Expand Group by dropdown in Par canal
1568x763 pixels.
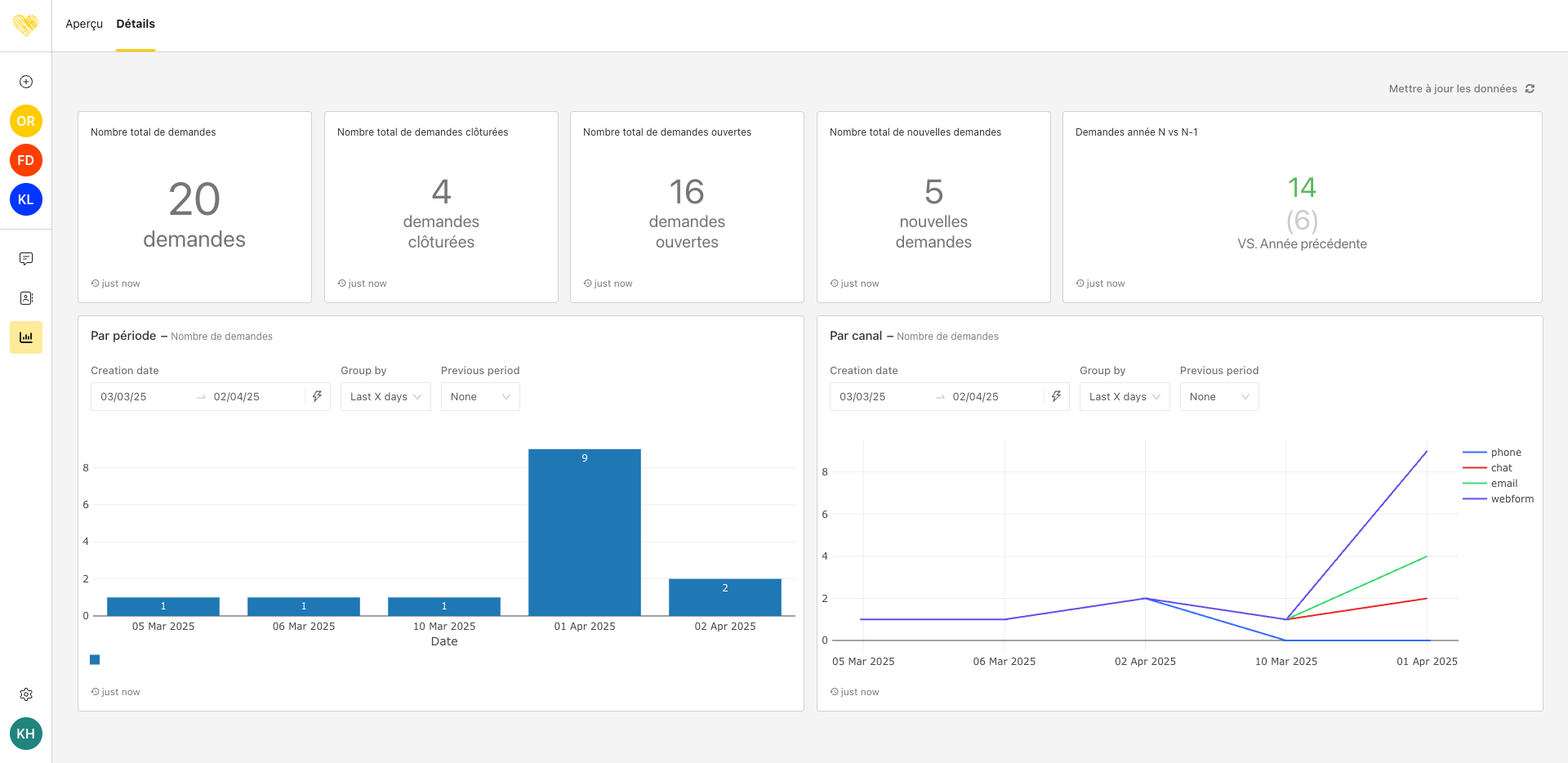1125,397
